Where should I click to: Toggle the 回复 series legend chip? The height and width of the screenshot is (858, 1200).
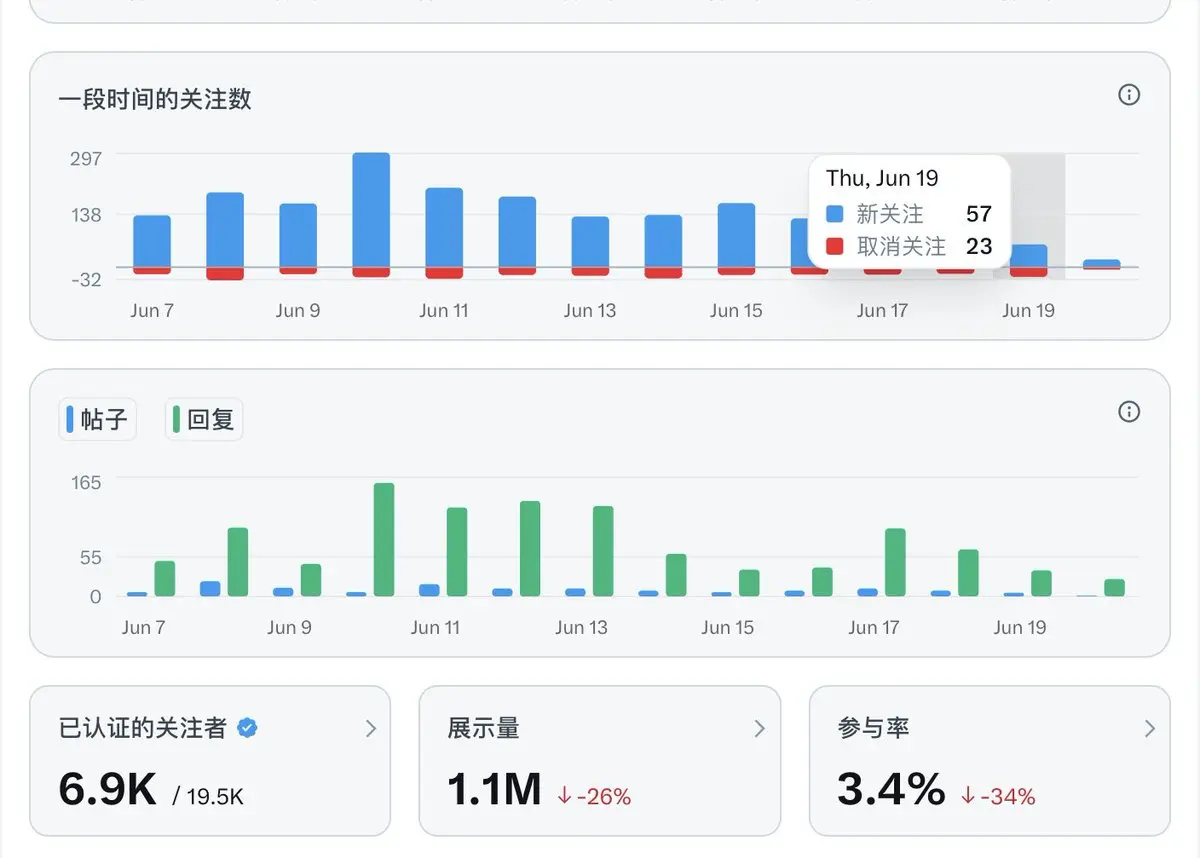(204, 419)
